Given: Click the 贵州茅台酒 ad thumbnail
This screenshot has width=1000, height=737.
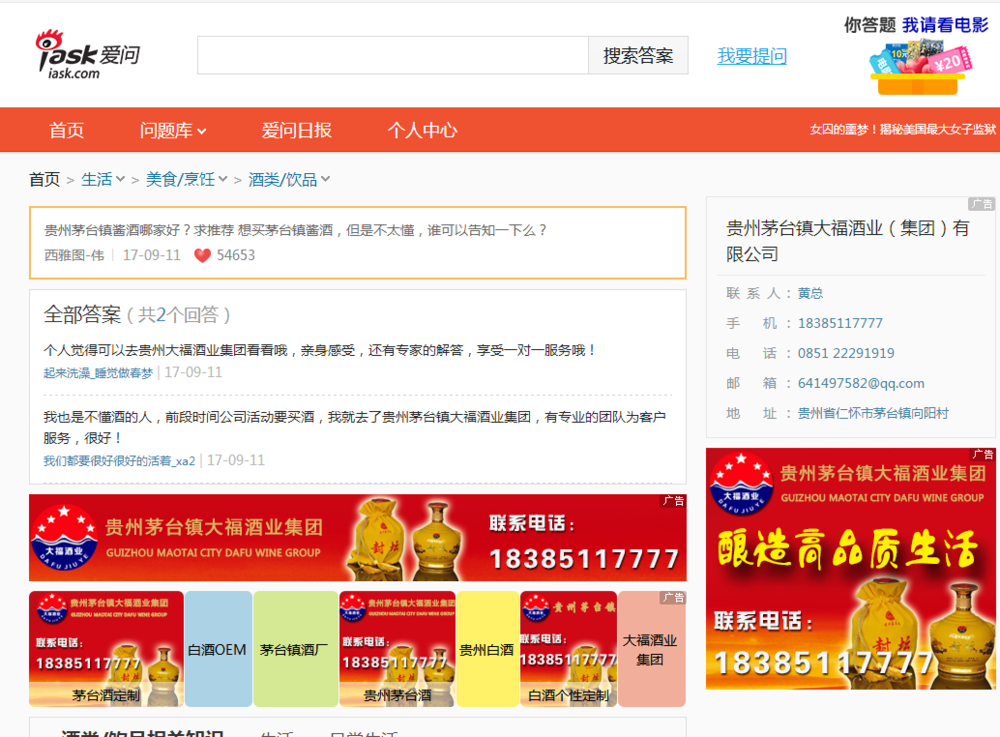Looking at the screenshot, I should [397, 649].
